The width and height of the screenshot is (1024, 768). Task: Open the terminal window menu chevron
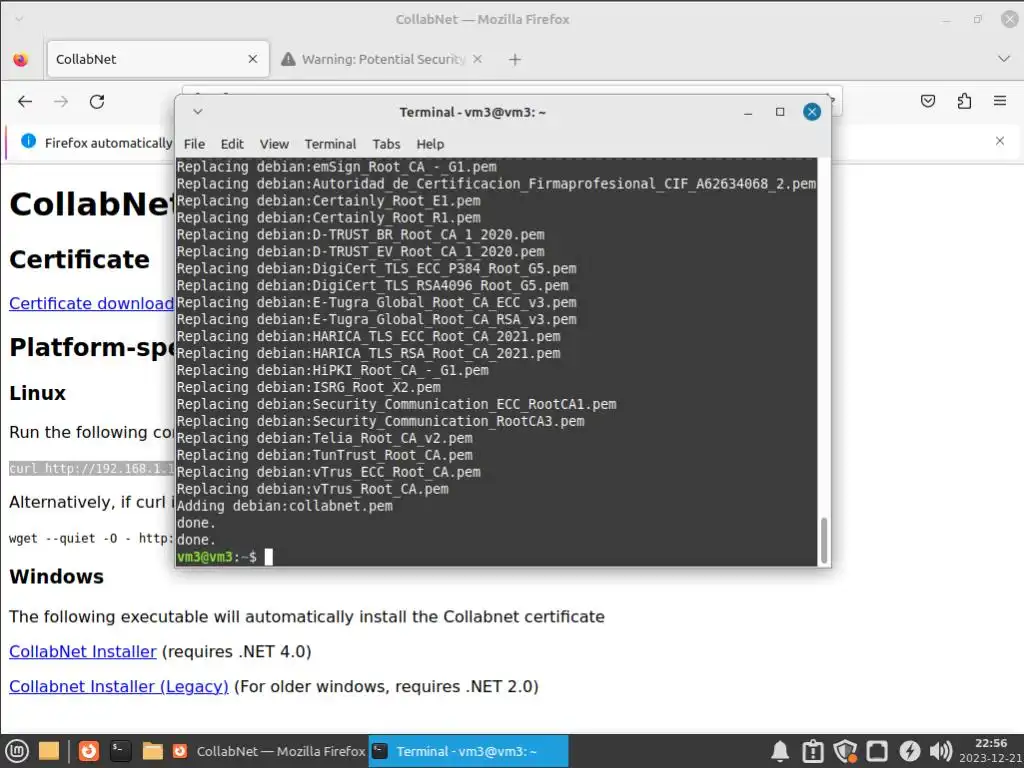pos(198,112)
